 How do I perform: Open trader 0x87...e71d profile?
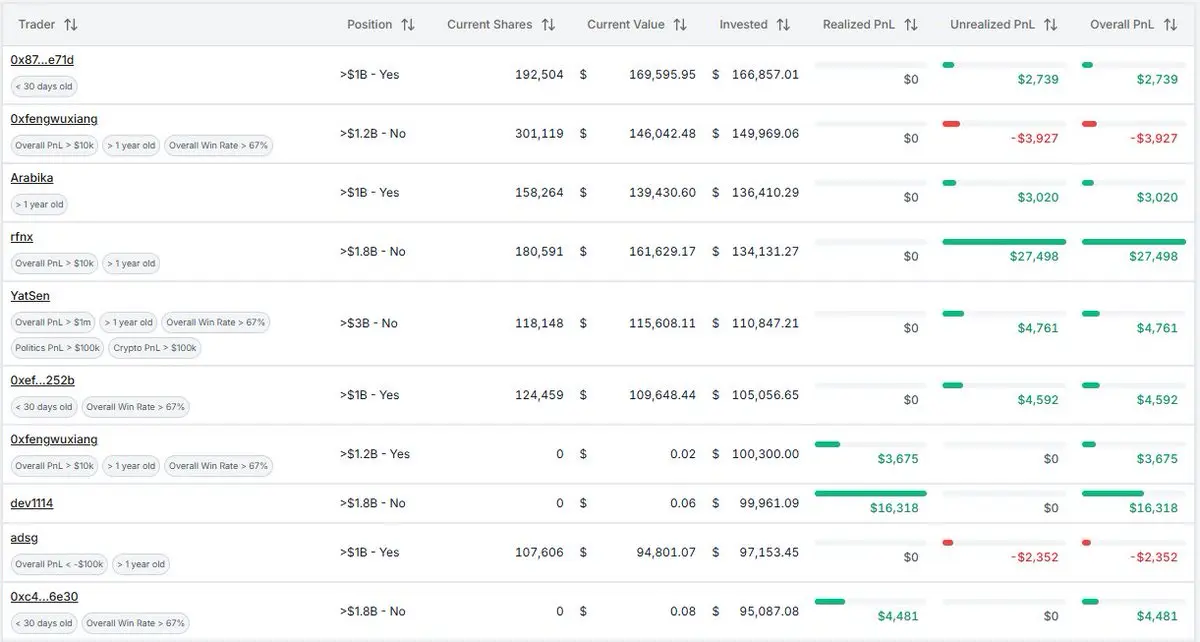(42, 60)
